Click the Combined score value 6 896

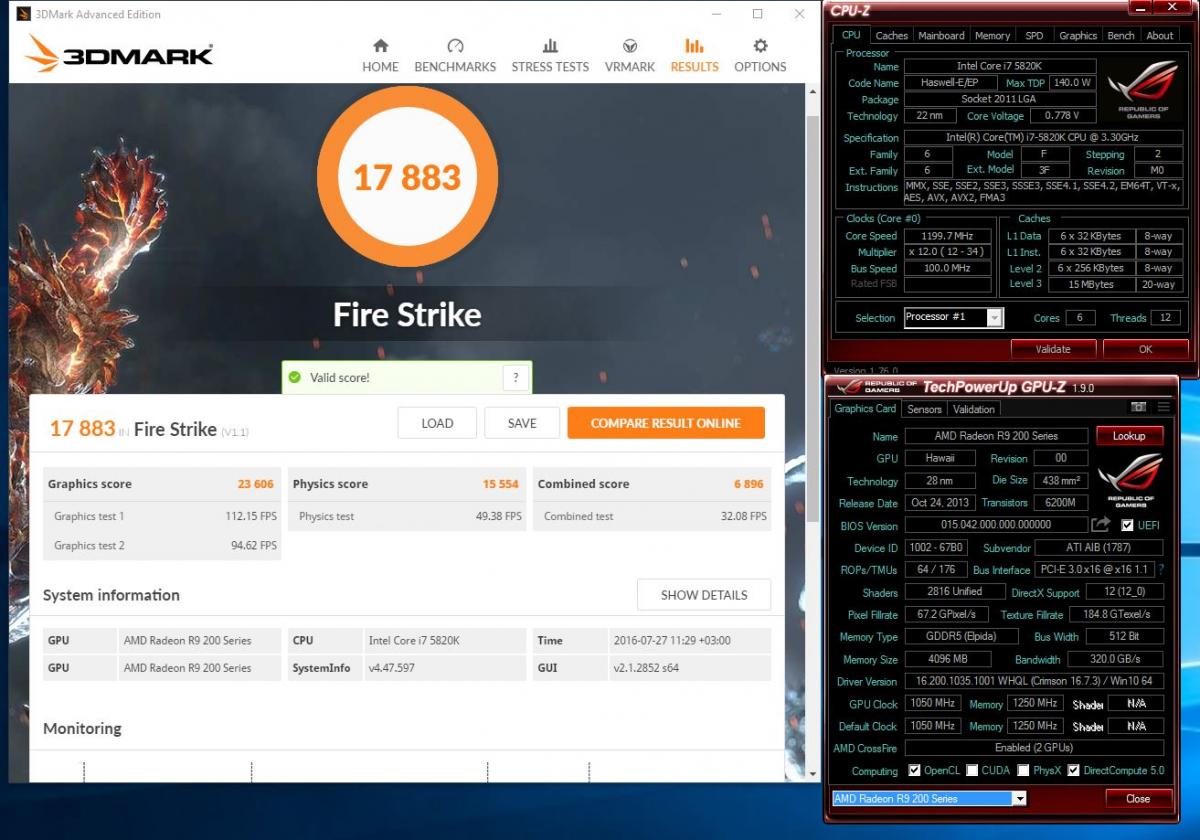pos(749,484)
